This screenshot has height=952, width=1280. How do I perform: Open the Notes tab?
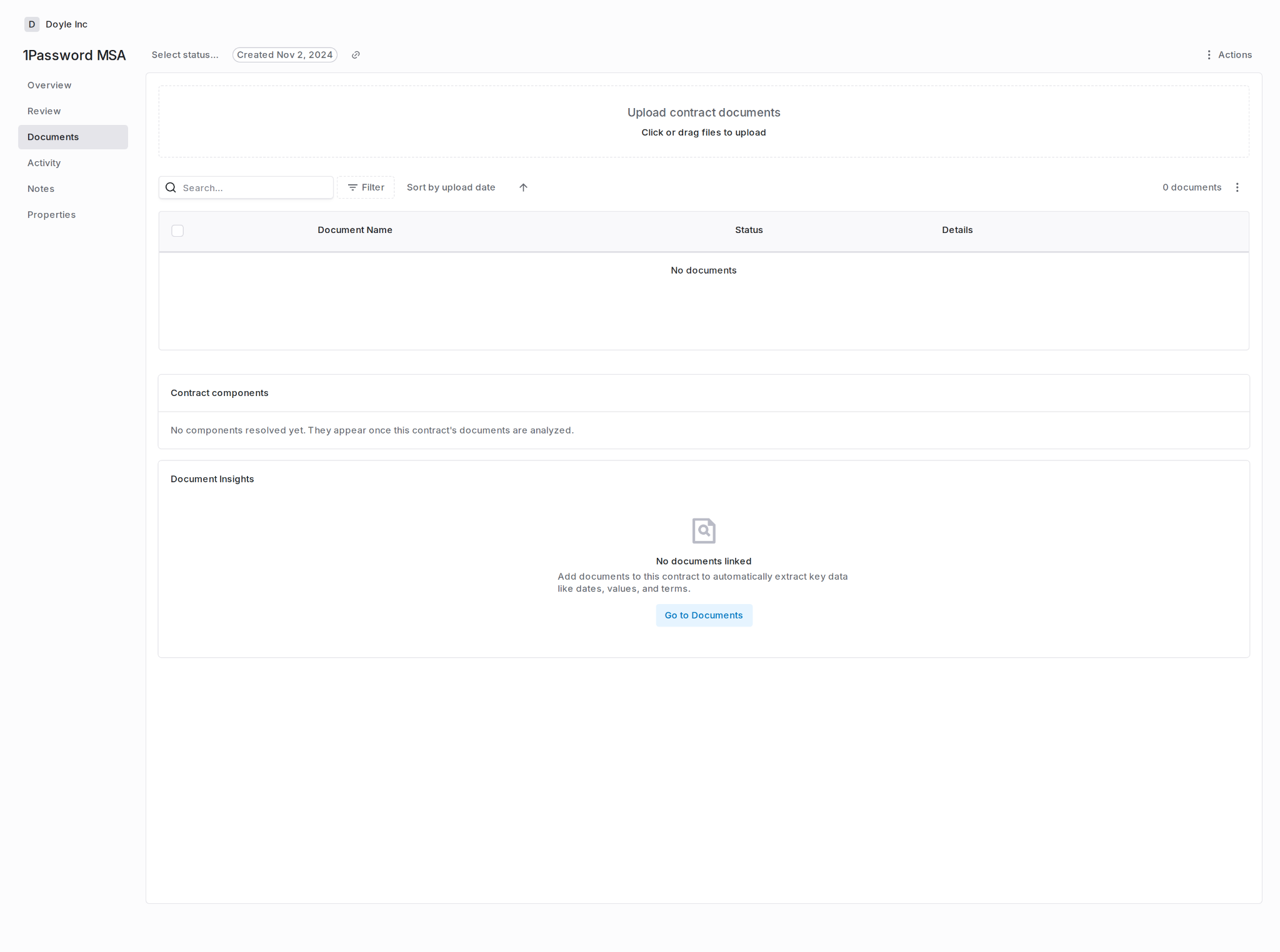pos(73,189)
